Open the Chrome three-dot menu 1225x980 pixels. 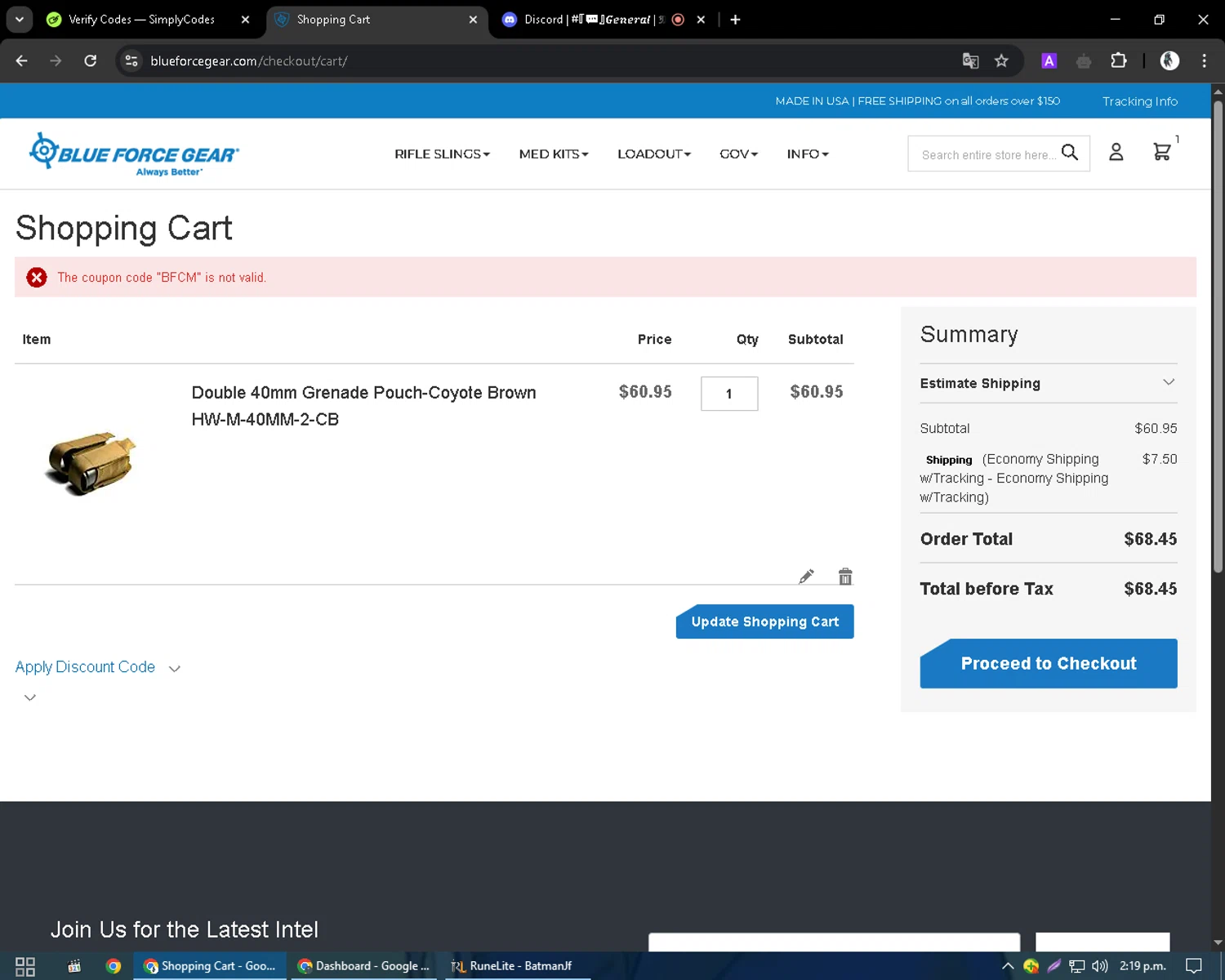click(x=1204, y=60)
